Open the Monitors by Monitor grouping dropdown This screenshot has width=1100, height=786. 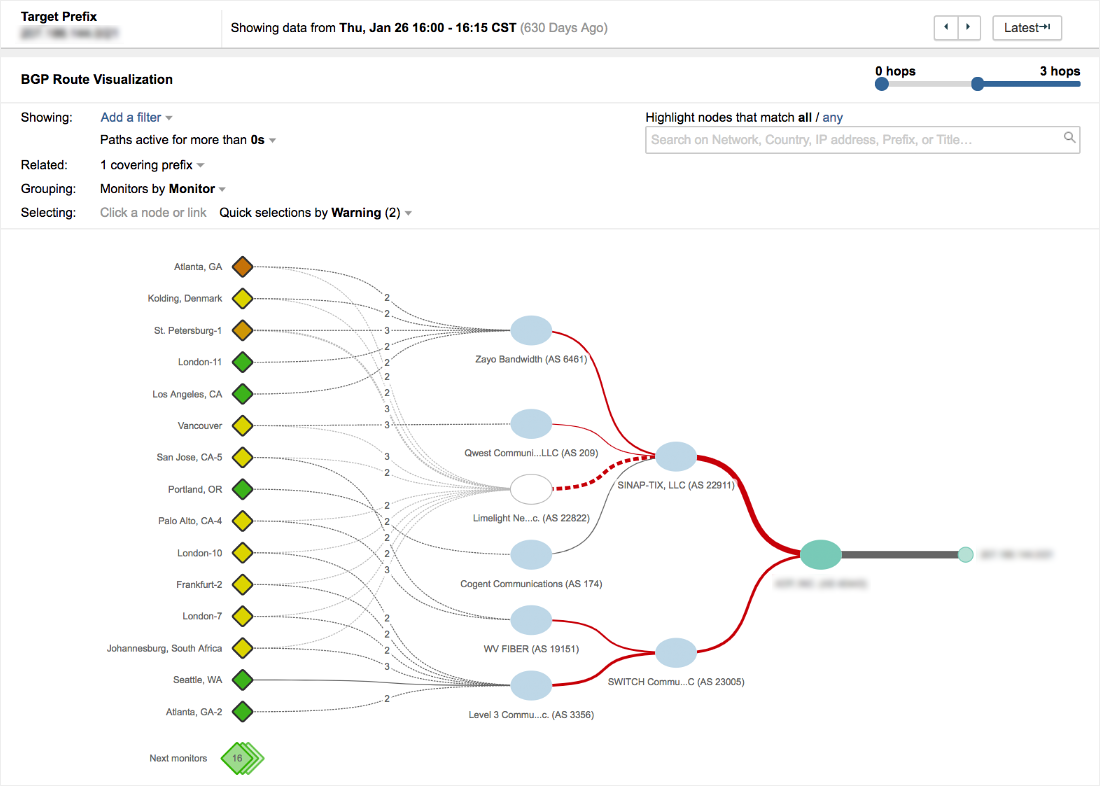[x=162, y=189]
